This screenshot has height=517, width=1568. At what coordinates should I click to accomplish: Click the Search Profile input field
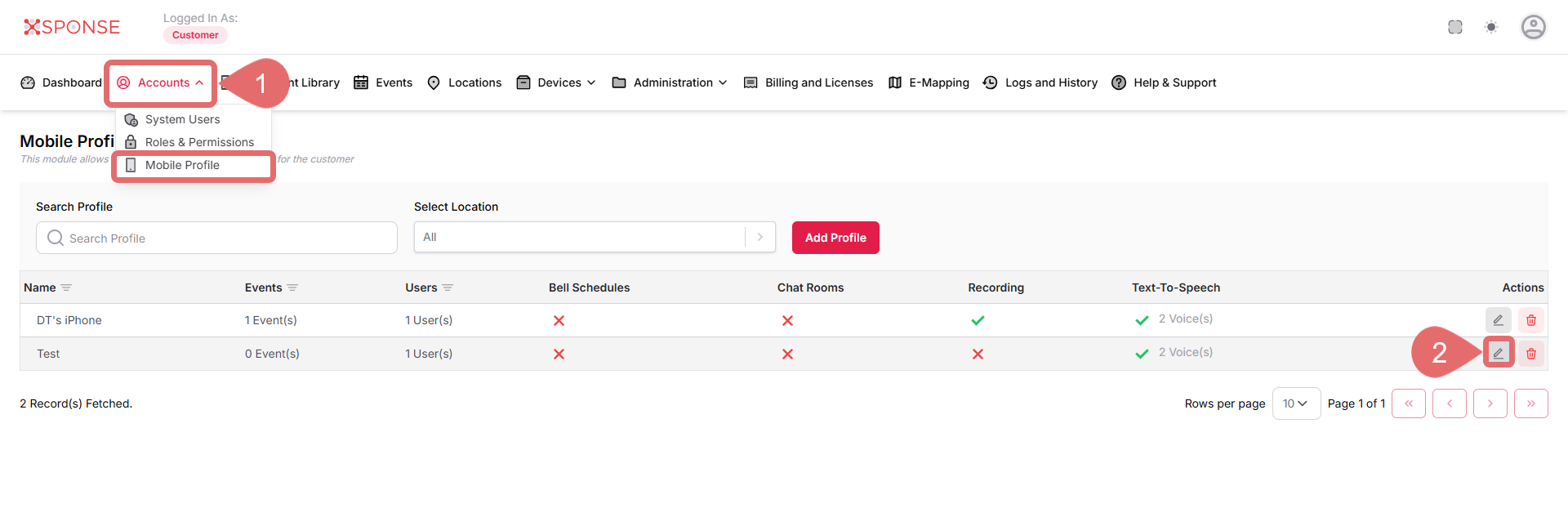point(216,238)
